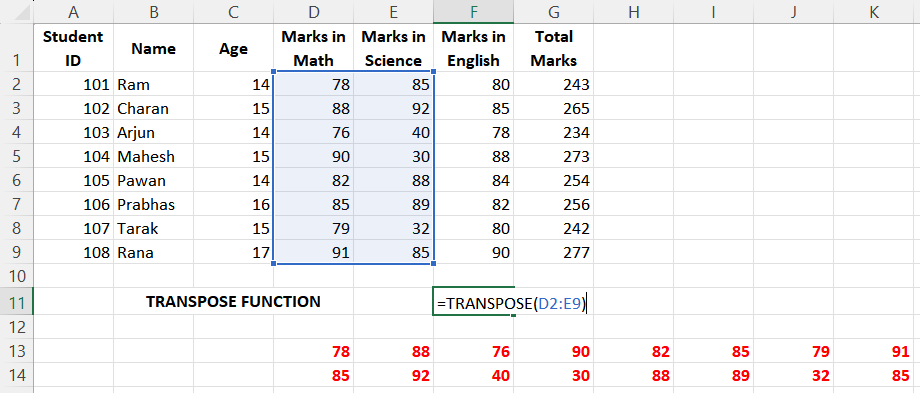Image resolution: width=920 pixels, height=393 pixels.
Task: Click the Marks in English header cell
Action: point(473,48)
